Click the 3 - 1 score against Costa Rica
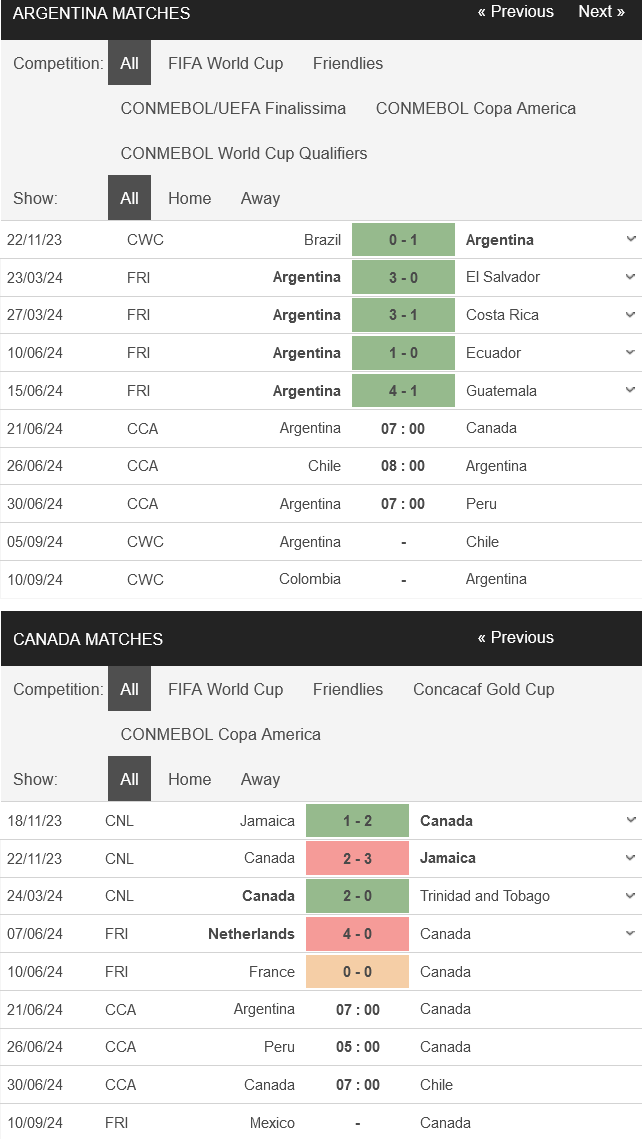The height and width of the screenshot is (1139, 642). (x=403, y=315)
